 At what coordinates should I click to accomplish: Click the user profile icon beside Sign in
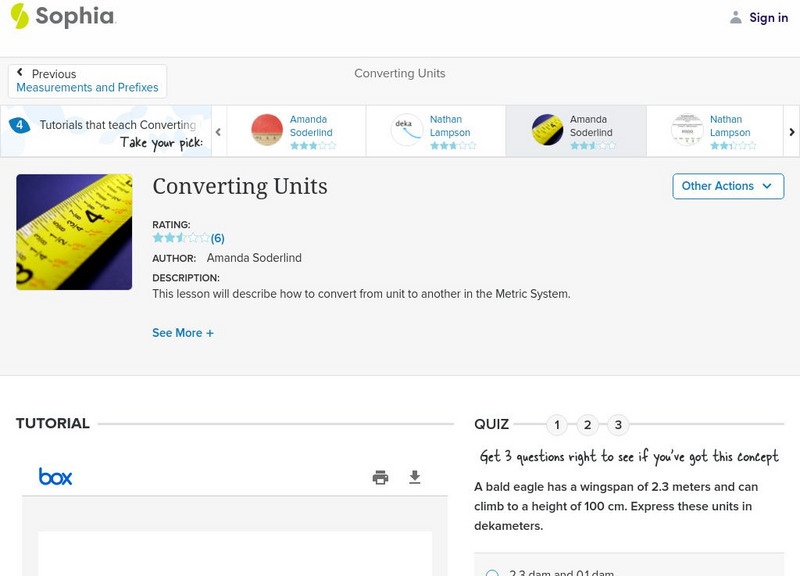(x=736, y=17)
